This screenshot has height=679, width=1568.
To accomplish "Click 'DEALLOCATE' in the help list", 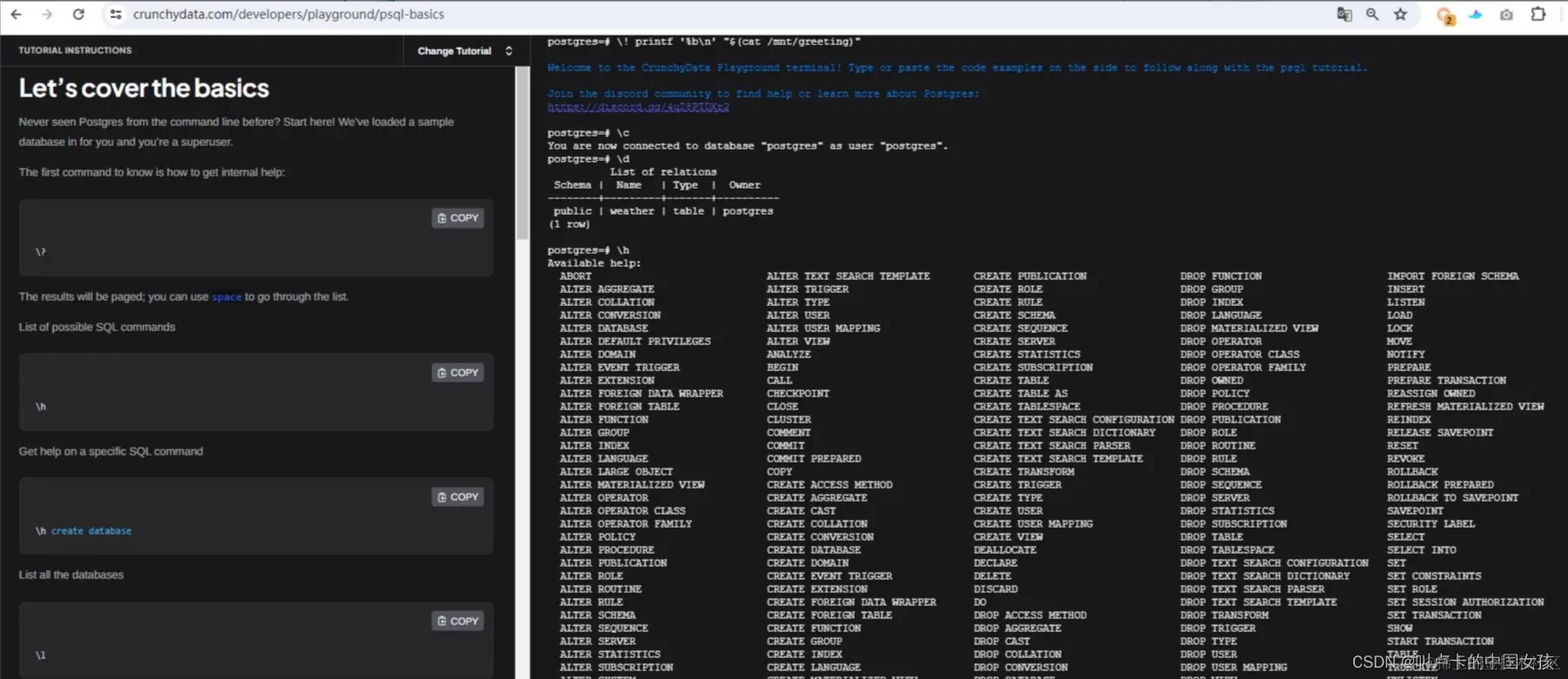I will pos(1004,549).
